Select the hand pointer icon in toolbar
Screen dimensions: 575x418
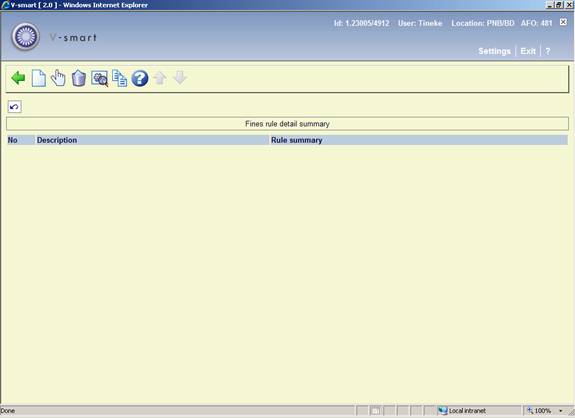click(x=58, y=78)
